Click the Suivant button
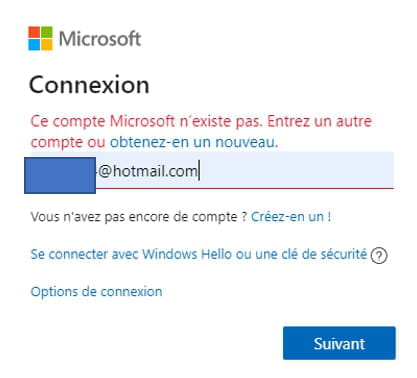417x378 pixels. (x=339, y=343)
